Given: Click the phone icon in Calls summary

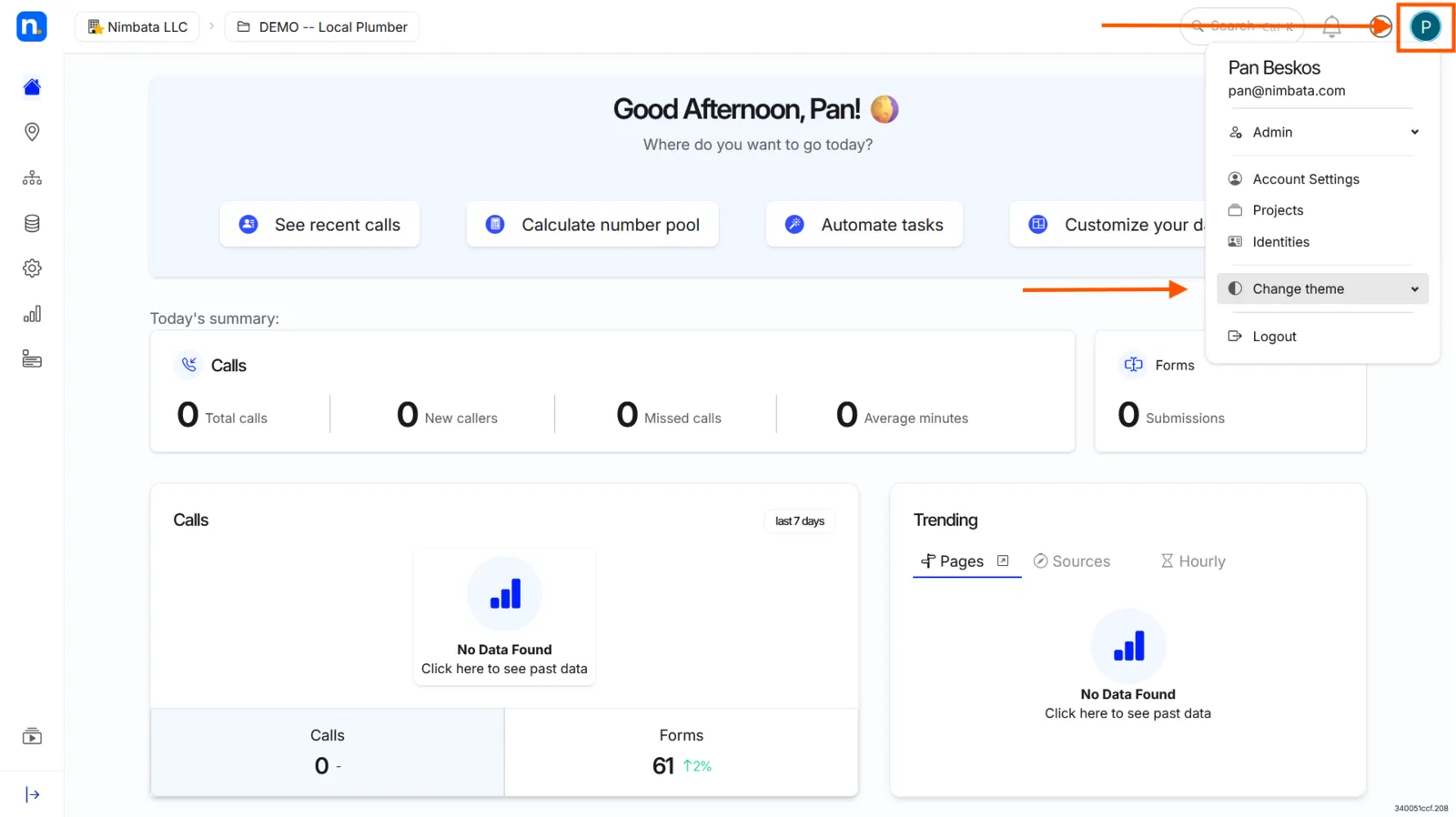Looking at the screenshot, I should [x=189, y=365].
